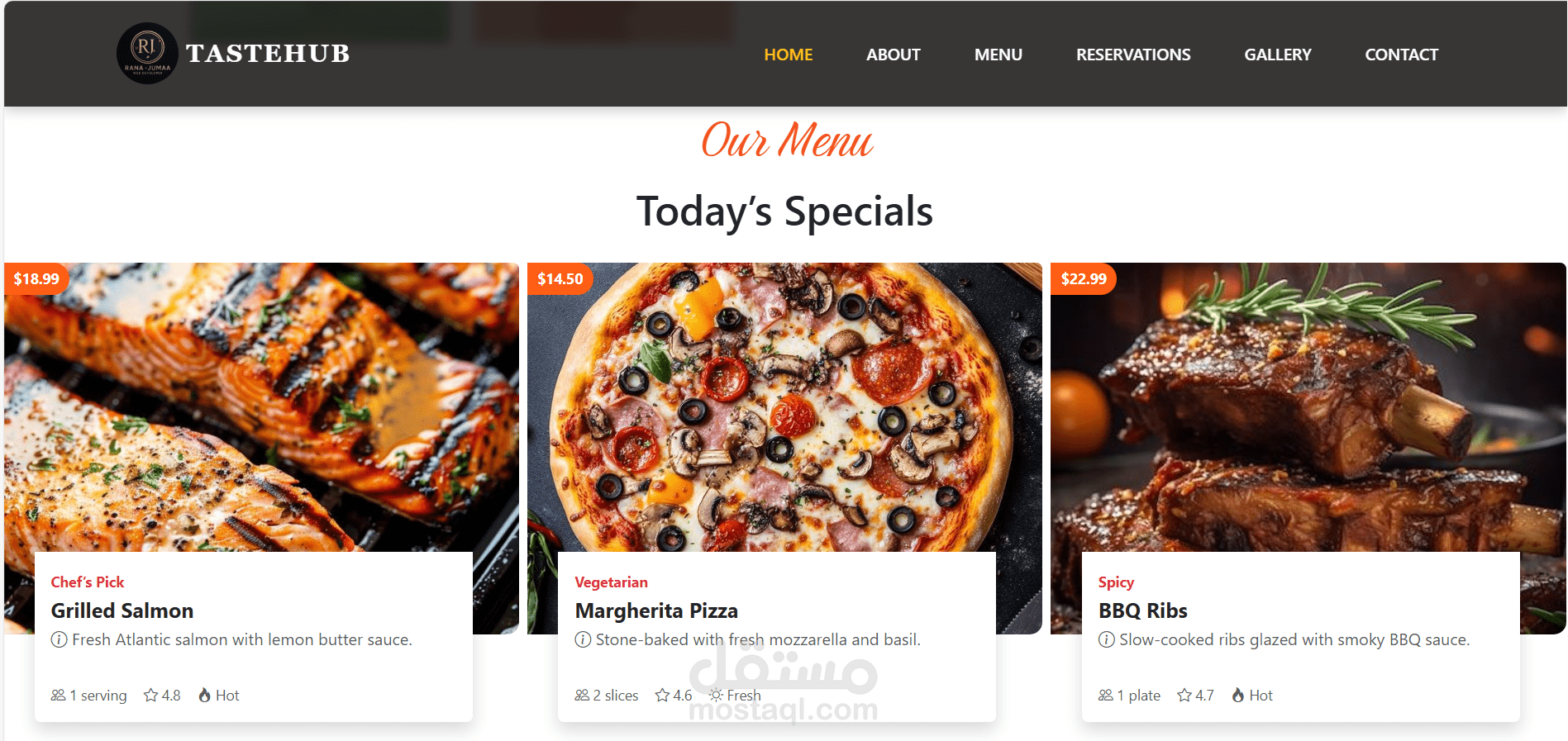Open the Contact page link

1402,55
